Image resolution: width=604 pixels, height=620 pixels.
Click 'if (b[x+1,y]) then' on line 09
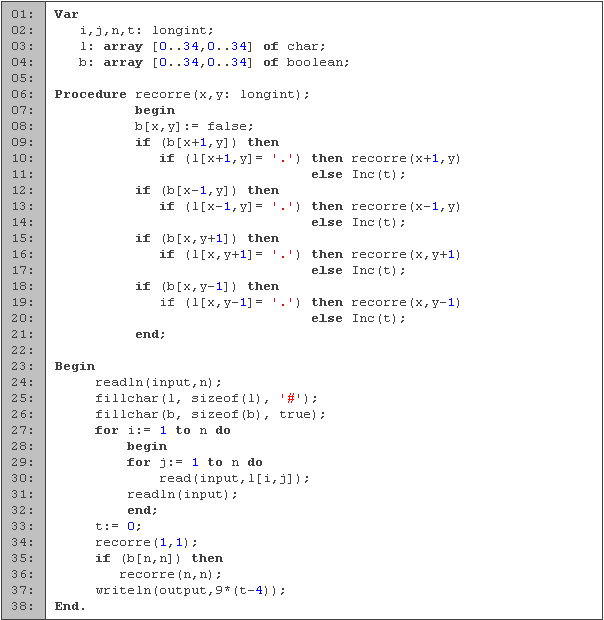tap(207, 142)
